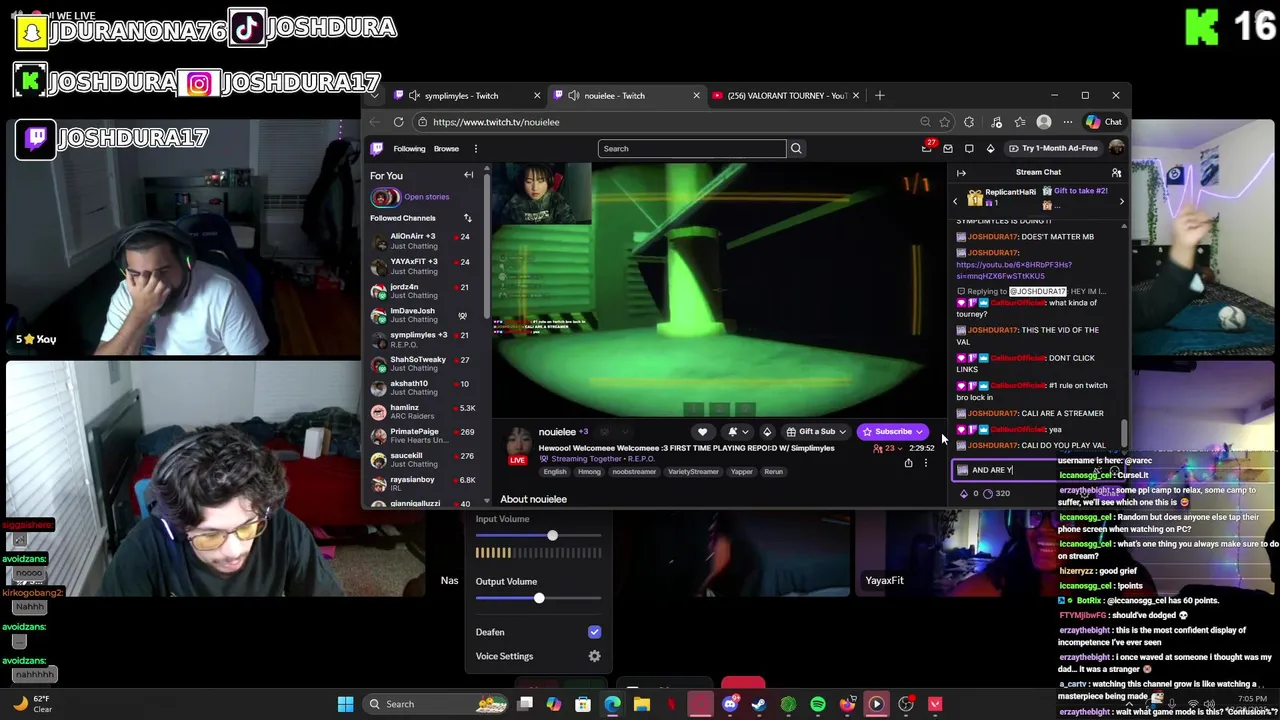The width and height of the screenshot is (1280, 720).
Task: Click Open stories link
Action: coord(427,197)
